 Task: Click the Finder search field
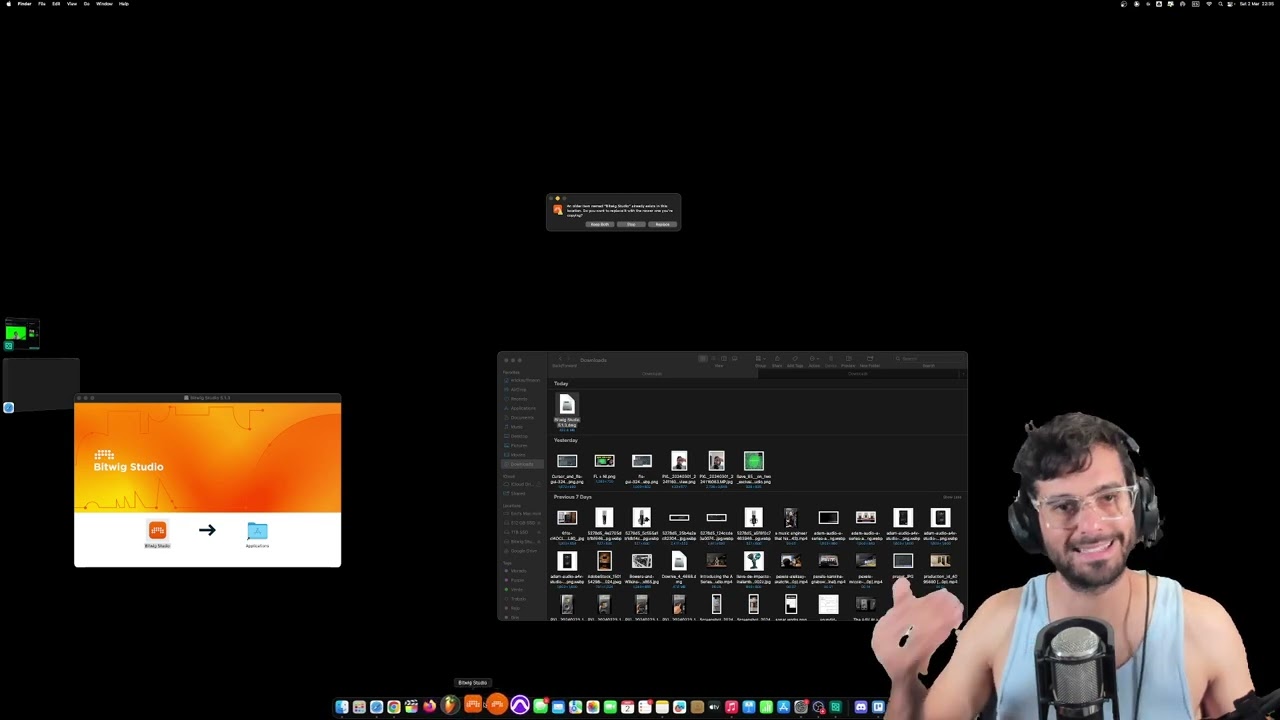[x=927, y=358]
